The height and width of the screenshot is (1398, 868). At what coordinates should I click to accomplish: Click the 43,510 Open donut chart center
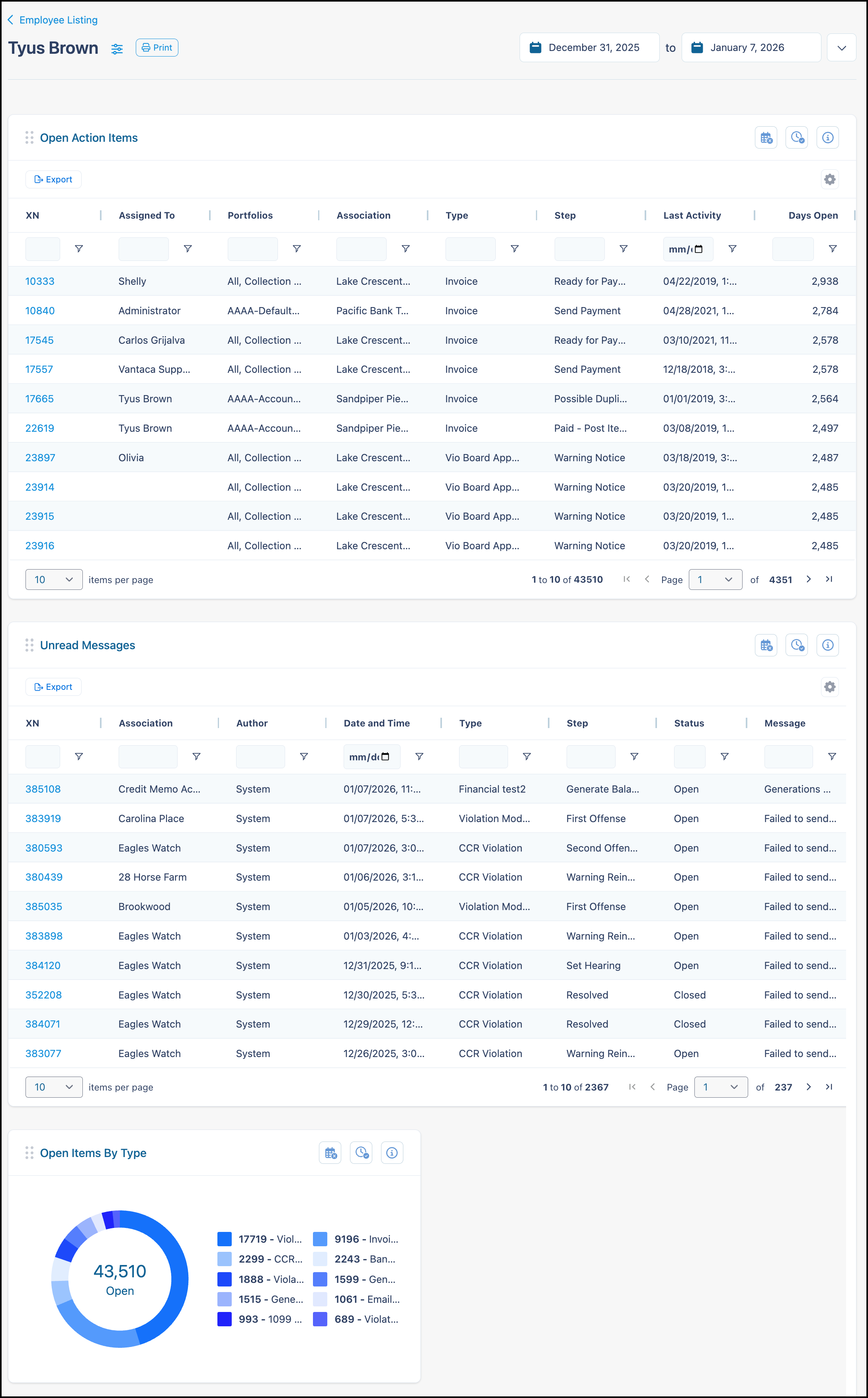click(x=120, y=1280)
